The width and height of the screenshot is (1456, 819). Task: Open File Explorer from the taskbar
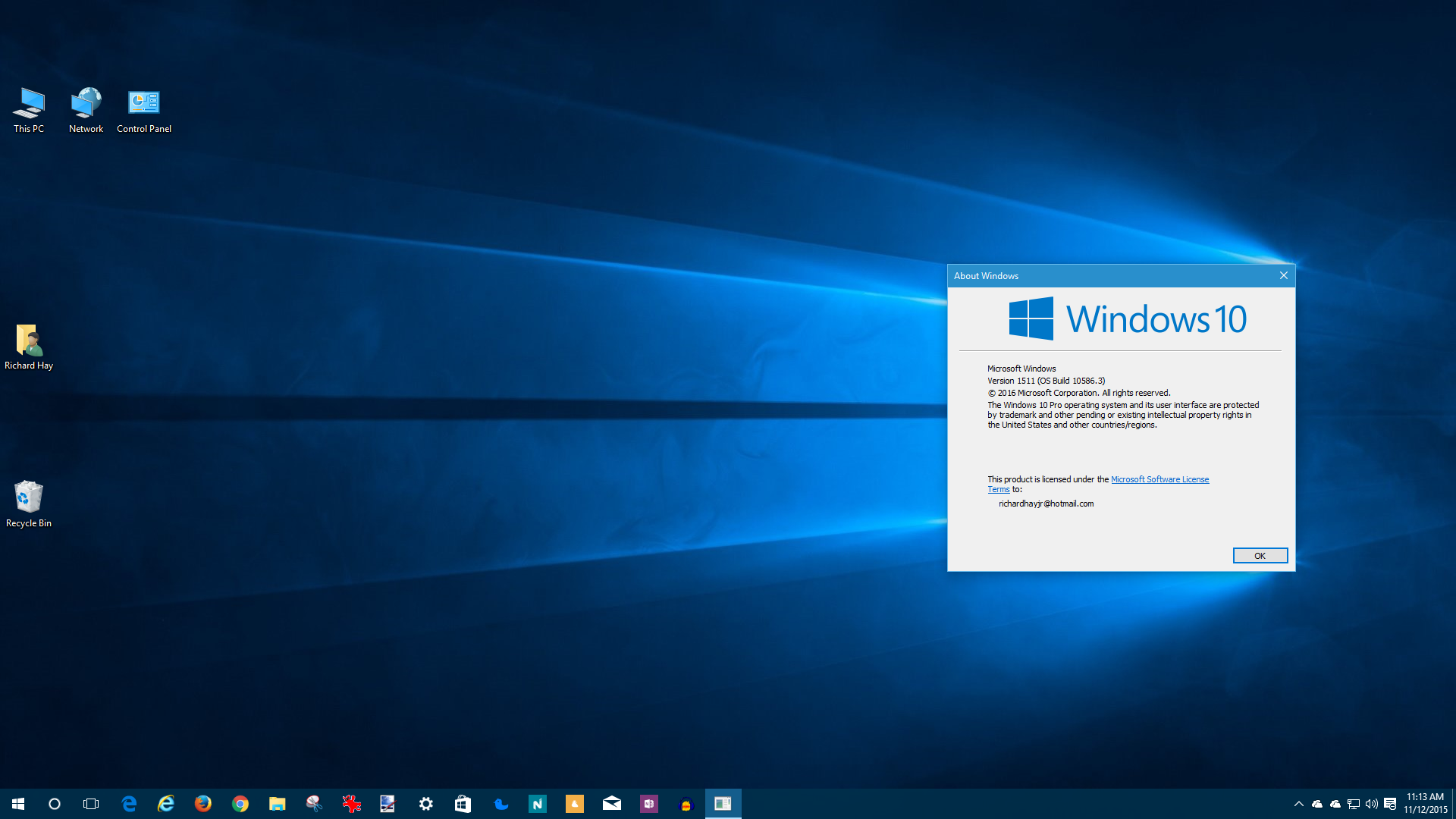pyautogui.click(x=278, y=804)
